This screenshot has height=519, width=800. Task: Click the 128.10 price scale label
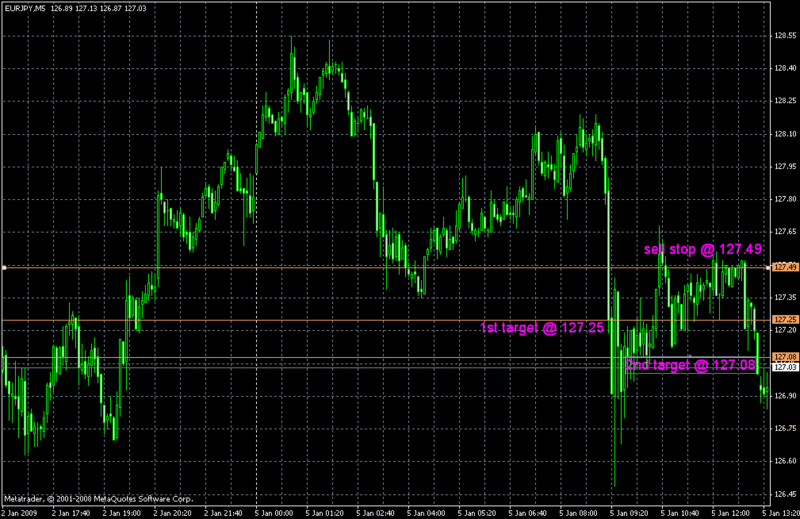pos(785,134)
